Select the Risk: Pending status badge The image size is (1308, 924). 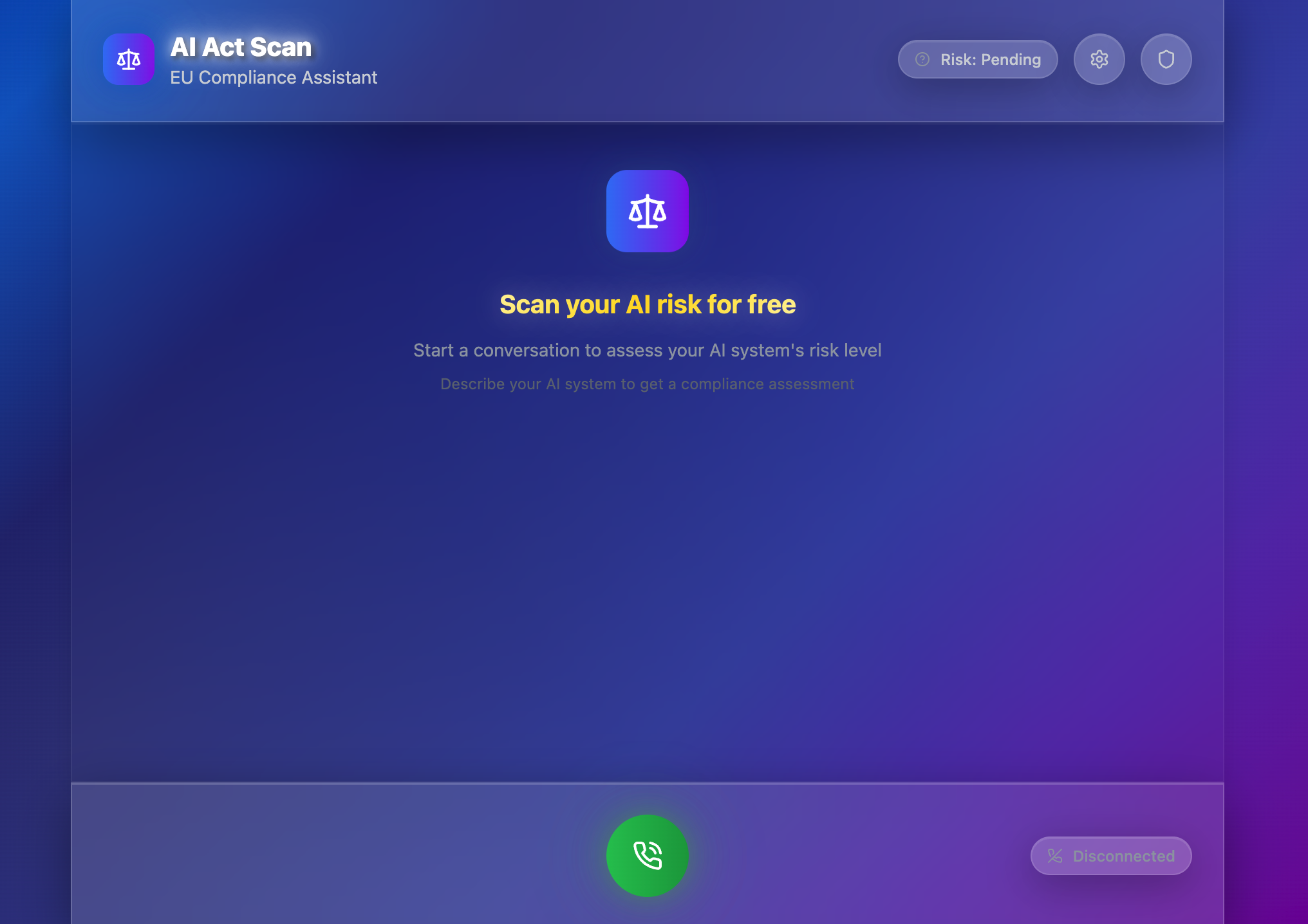click(x=978, y=59)
